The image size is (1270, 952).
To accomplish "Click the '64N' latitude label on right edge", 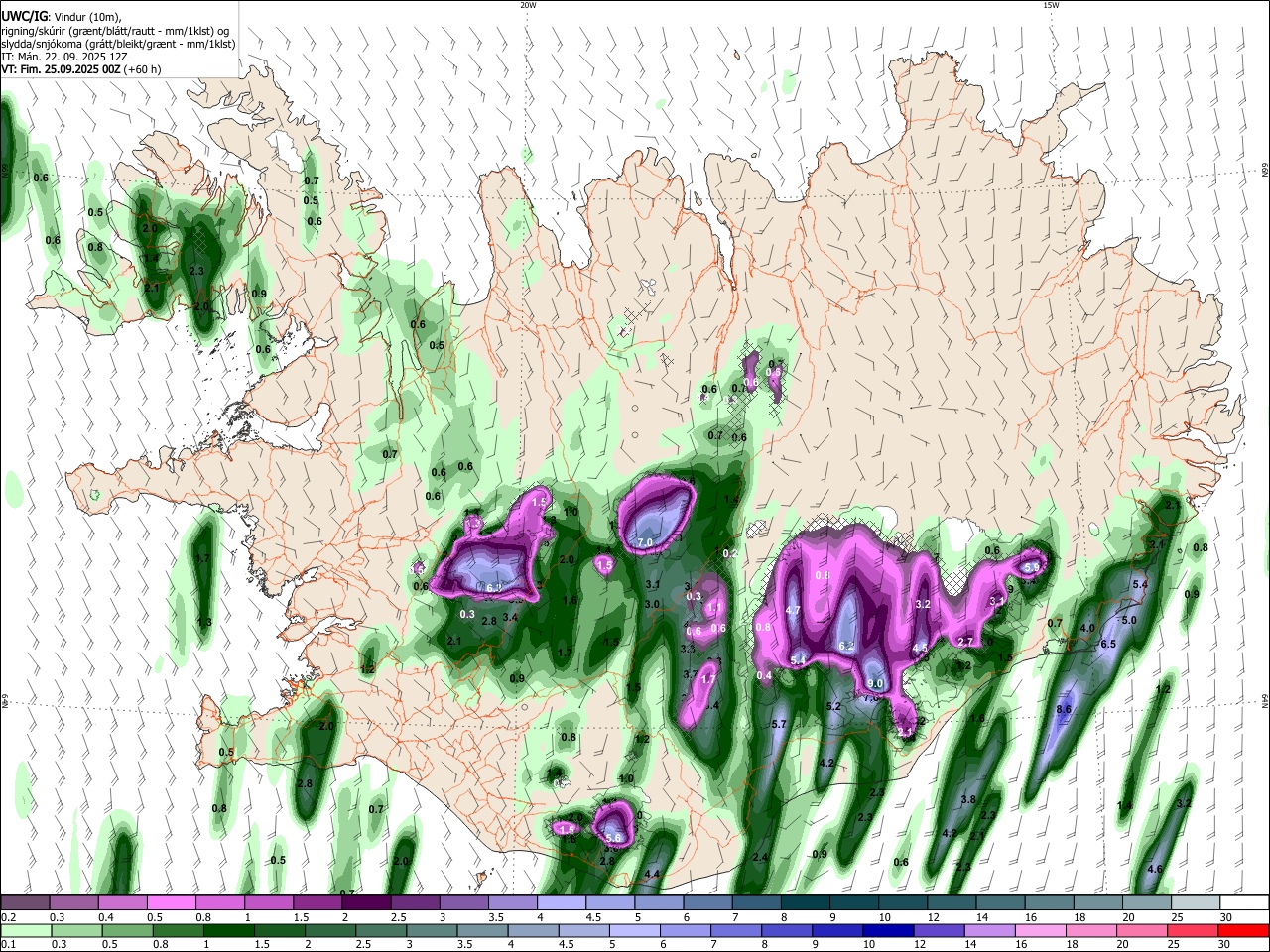I will [x=1264, y=701].
